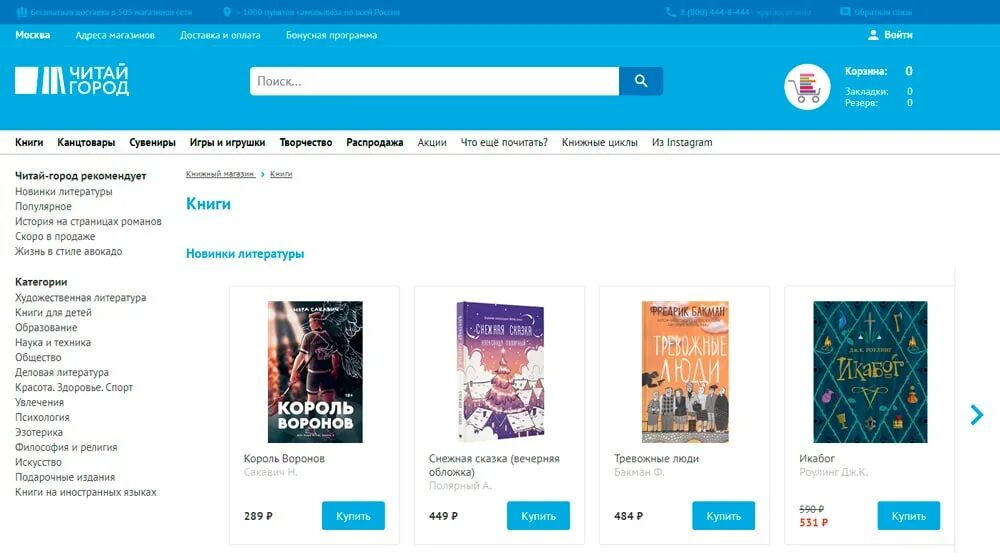Open Снежная сказка (вечерняя обложка) title
This screenshot has height=553, width=1000.
click(x=494, y=465)
